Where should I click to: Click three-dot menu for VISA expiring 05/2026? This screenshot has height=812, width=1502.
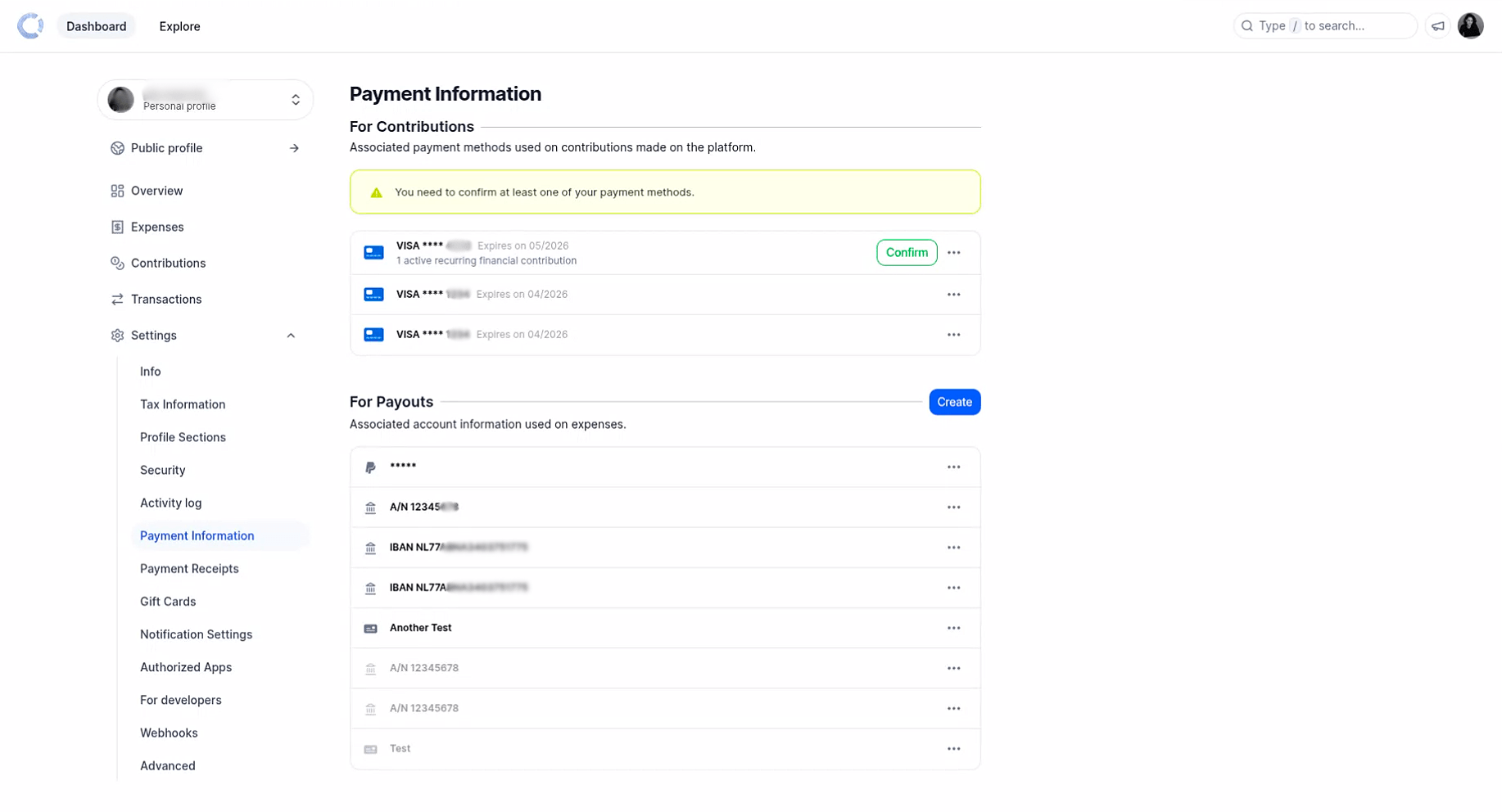pos(953,253)
